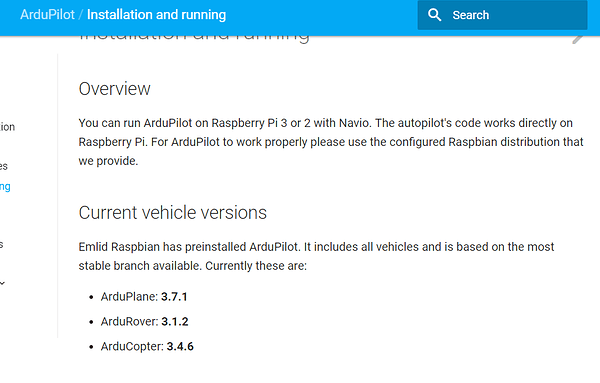Select the Overview heading
The image size is (600, 383).
point(114,89)
